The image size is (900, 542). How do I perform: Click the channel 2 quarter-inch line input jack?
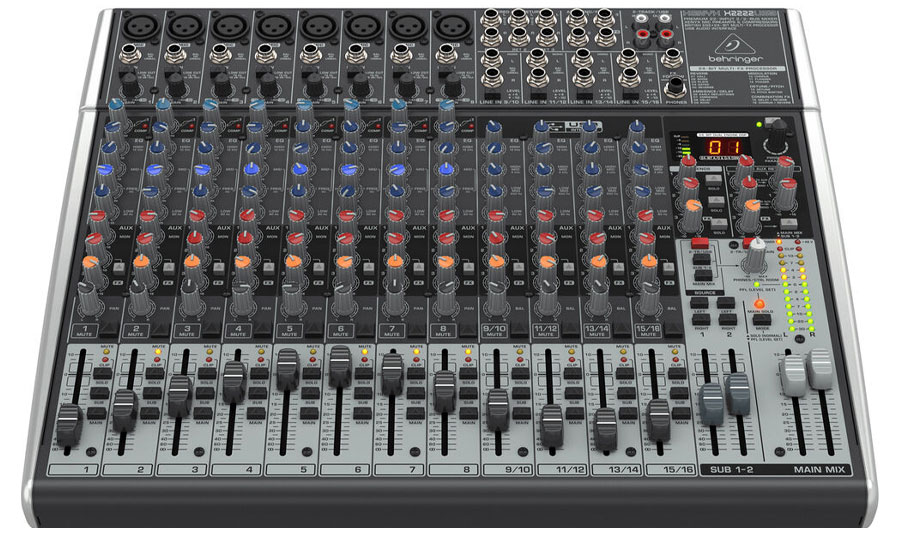click(174, 55)
